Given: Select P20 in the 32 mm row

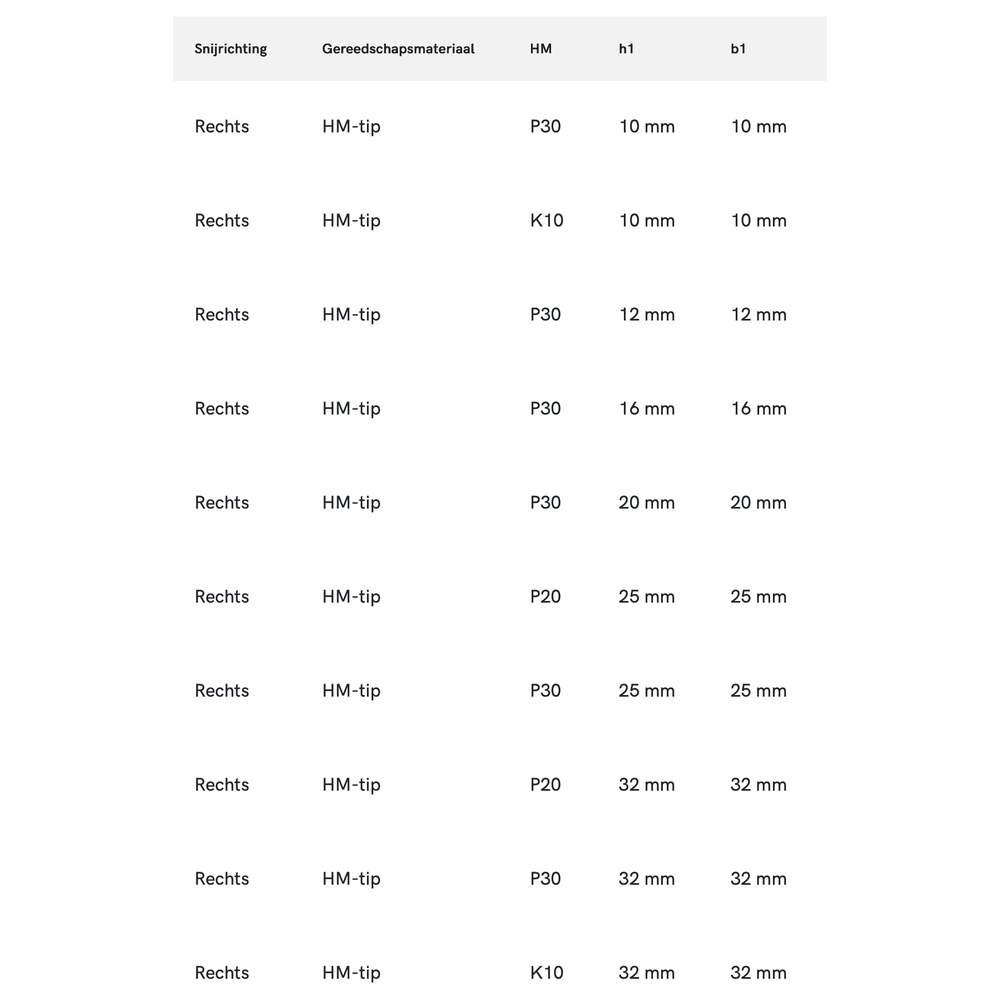Looking at the screenshot, I should coord(546,784).
